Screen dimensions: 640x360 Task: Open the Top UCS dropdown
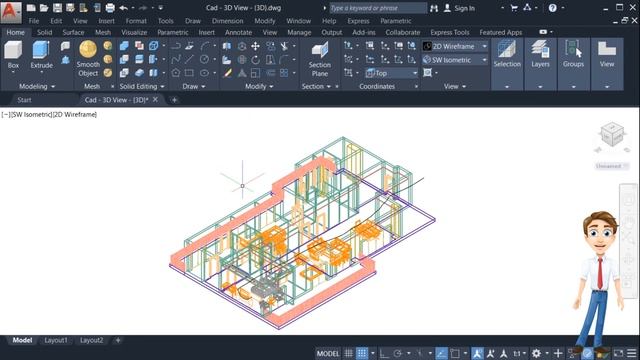pos(392,73)
